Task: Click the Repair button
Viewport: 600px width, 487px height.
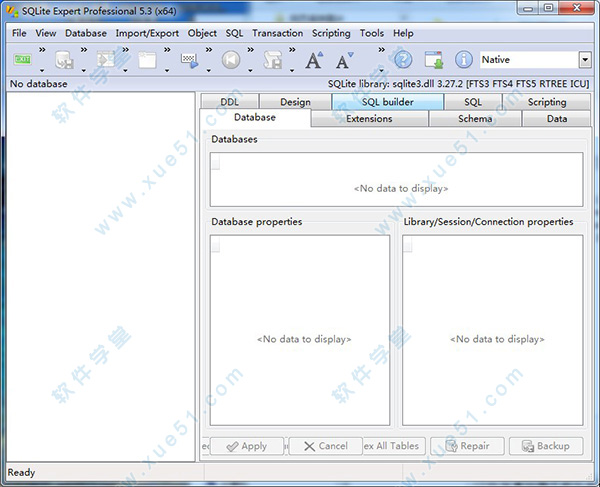Action: (x=468, y=446)
